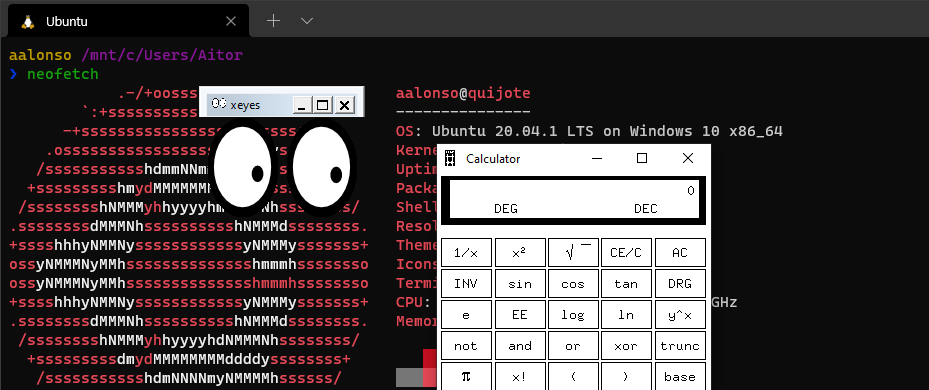Close the xeyes window
This screenshot has height=390, width=929.
(x=344, y=106)
